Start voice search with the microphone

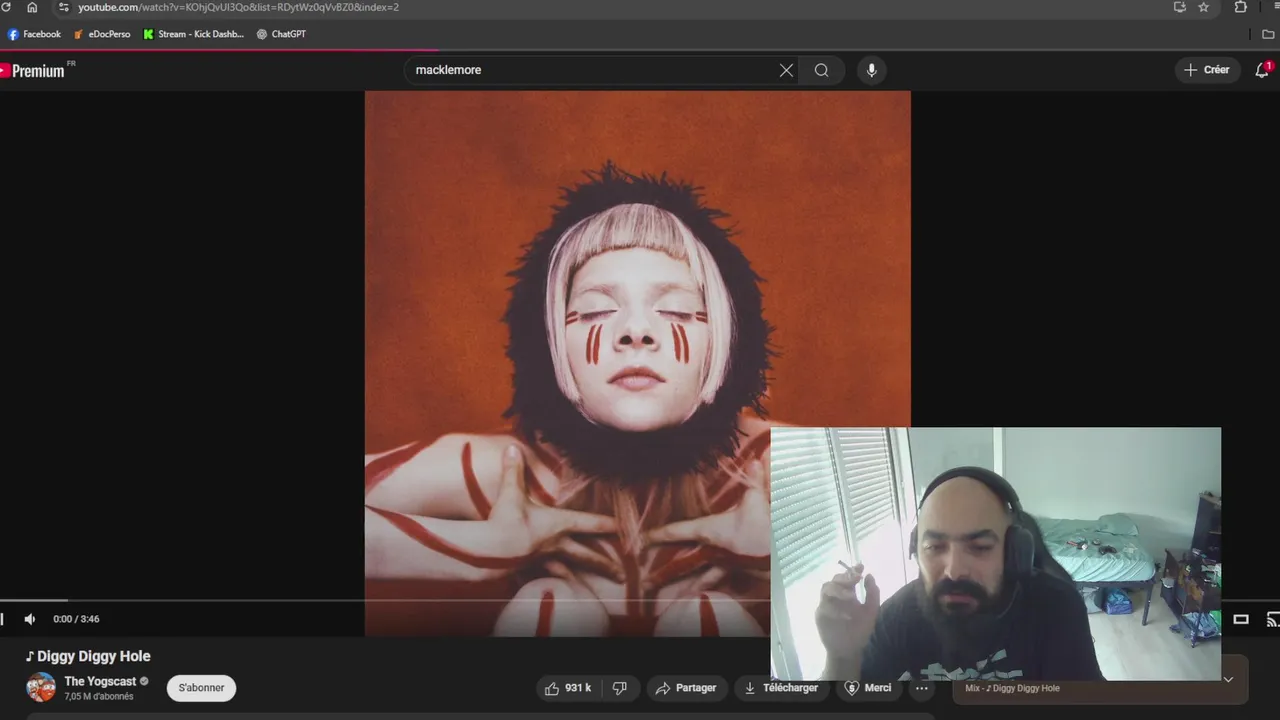click(872, 70)
